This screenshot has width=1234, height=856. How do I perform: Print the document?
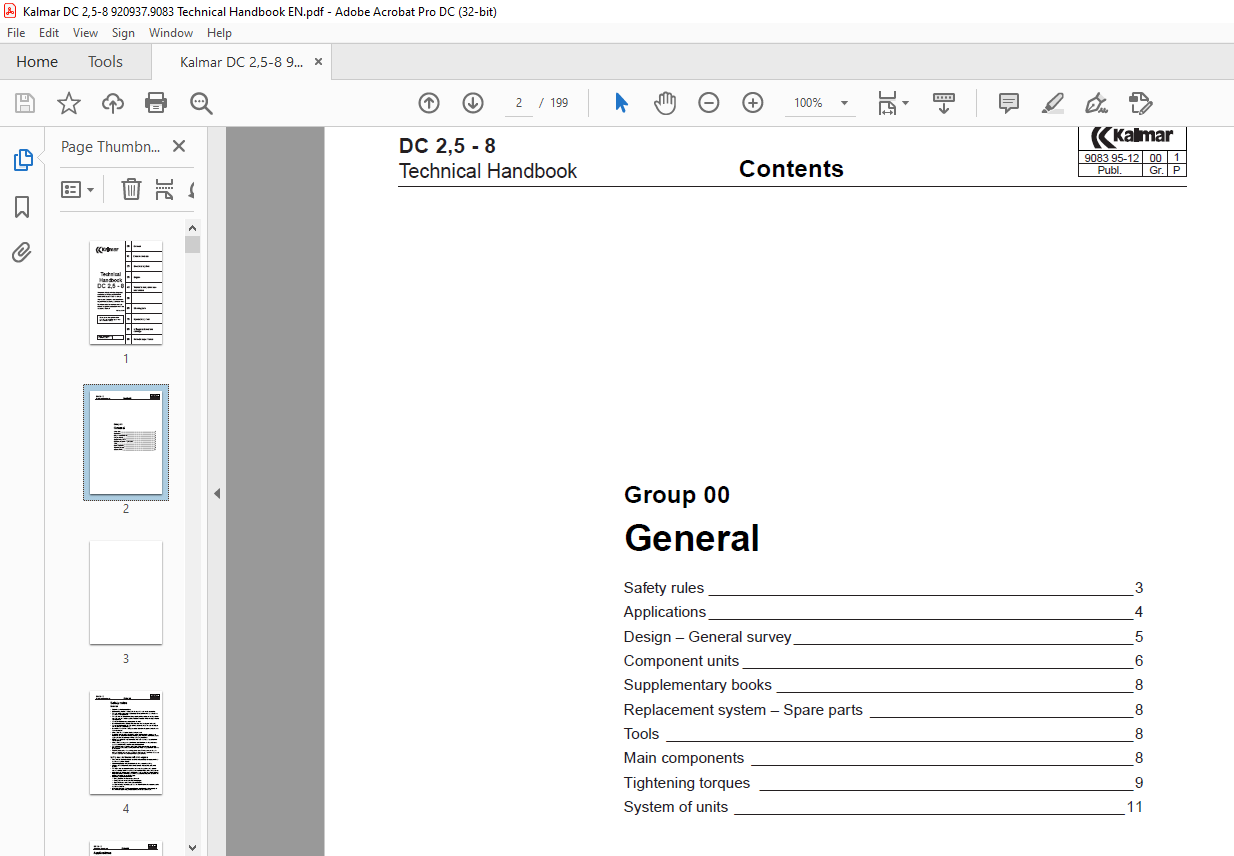coord(156,103)
